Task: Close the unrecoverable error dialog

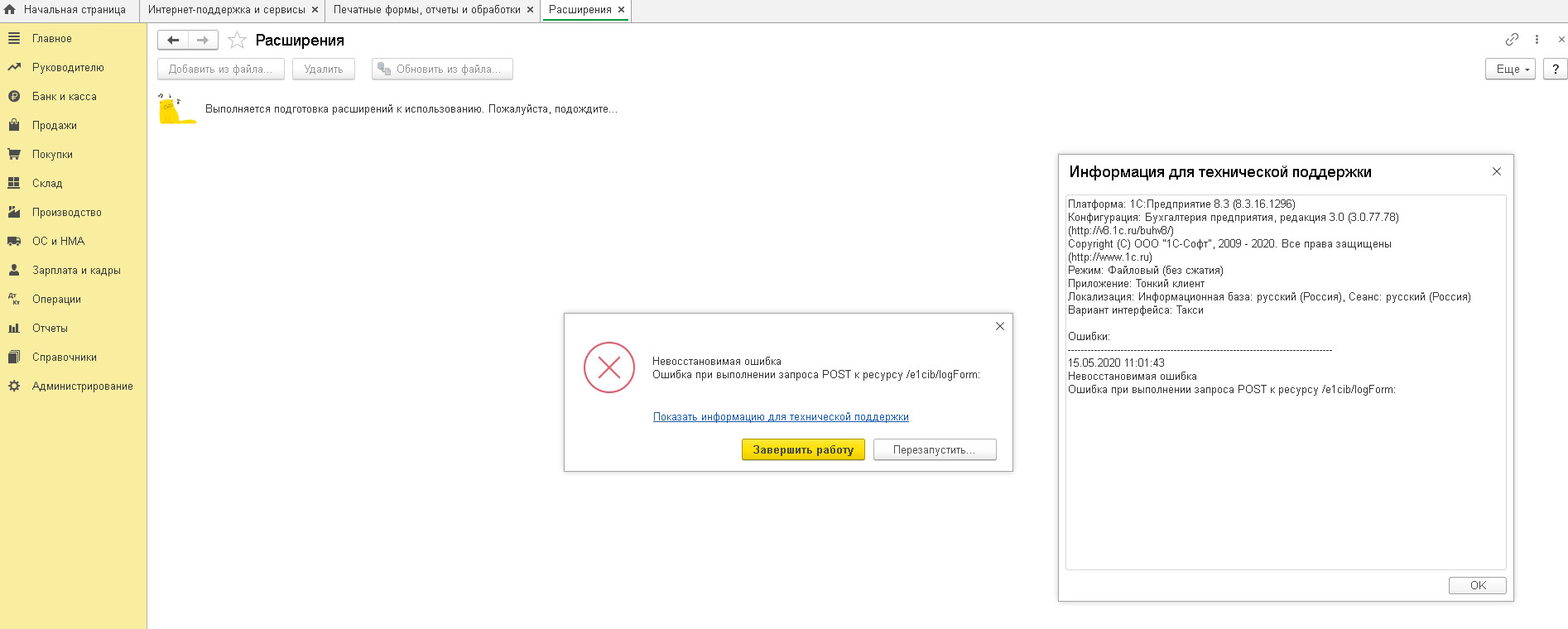Action: click(x=1000, y=326)
